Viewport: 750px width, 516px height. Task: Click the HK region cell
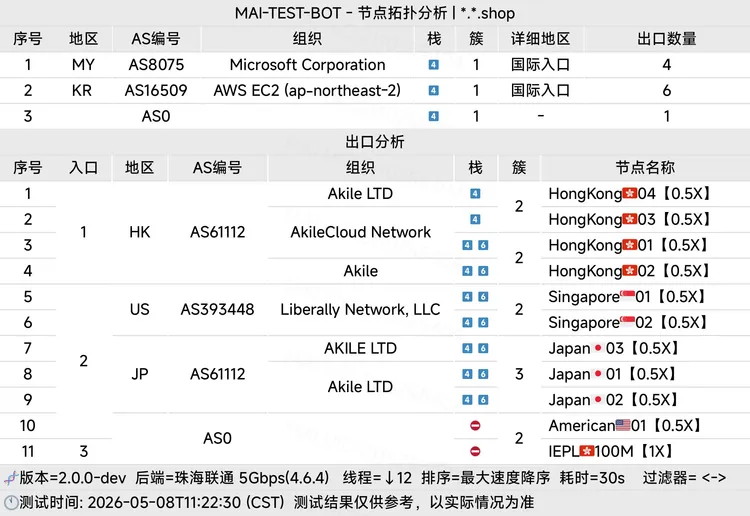140,232
